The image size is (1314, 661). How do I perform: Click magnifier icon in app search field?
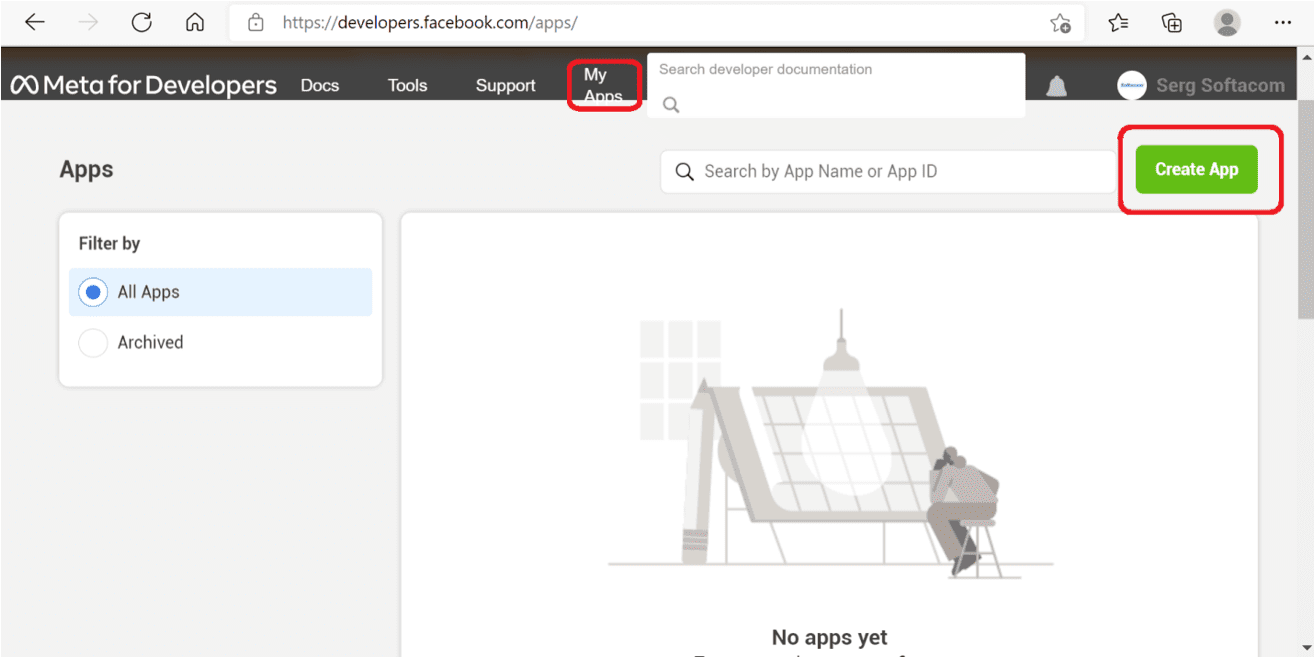tap(685, 172)
